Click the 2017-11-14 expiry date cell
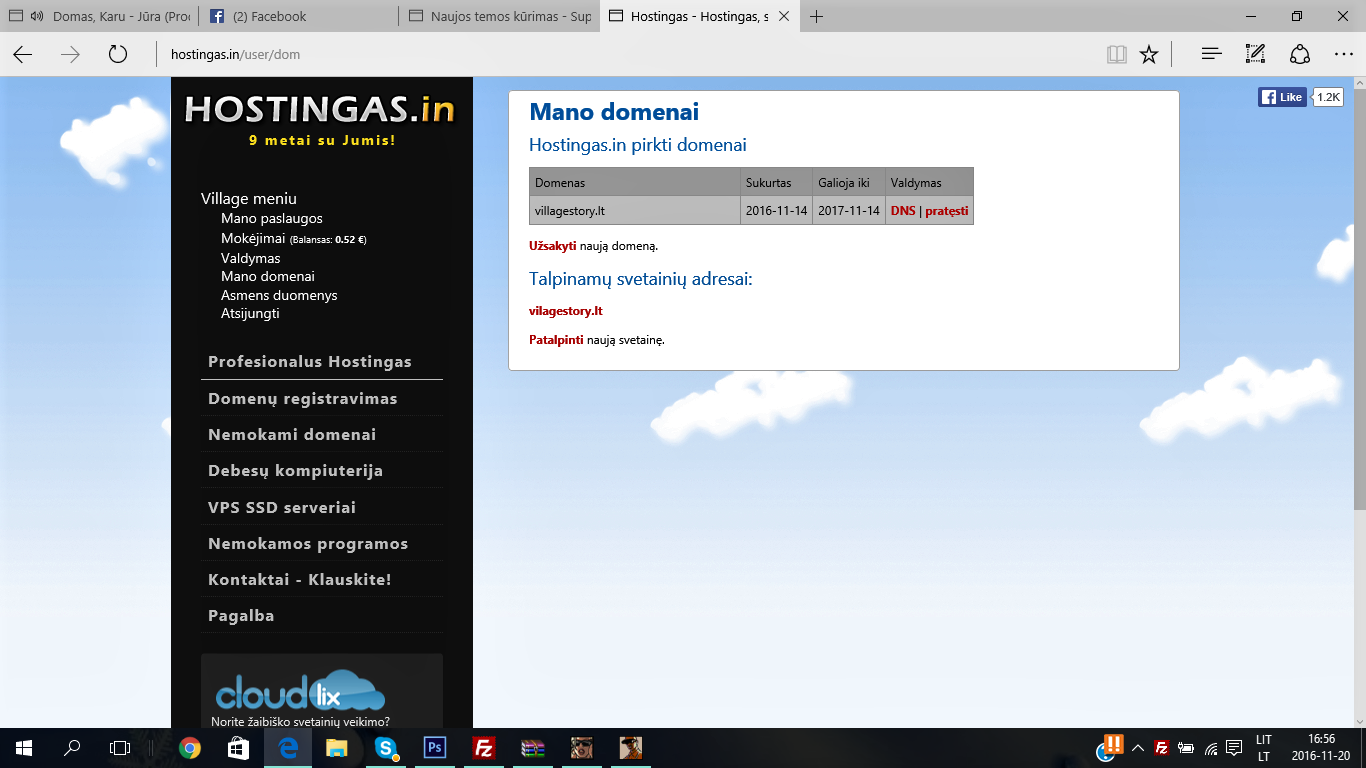 click(849, 211)
